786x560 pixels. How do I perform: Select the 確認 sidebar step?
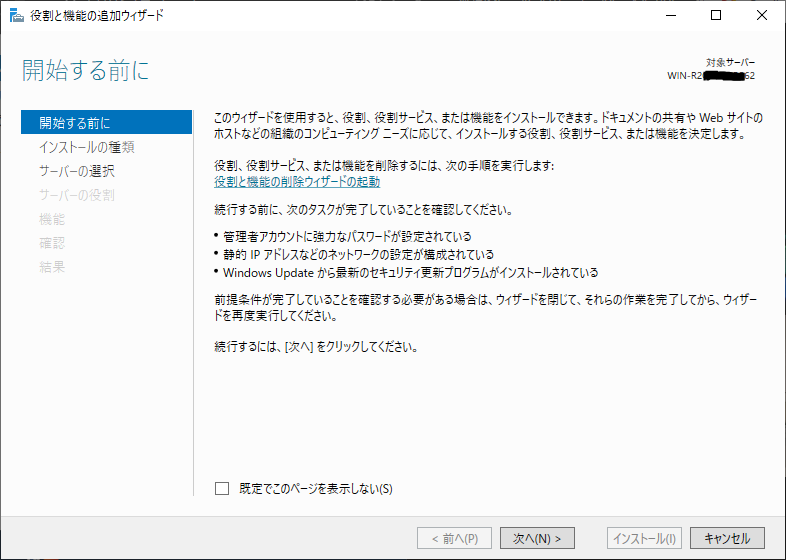coord(52,243)
